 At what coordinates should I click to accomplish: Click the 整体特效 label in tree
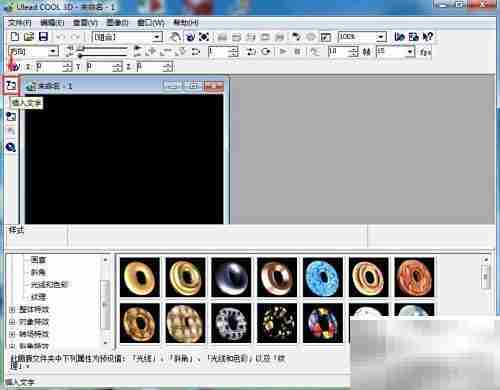[34, 310]
